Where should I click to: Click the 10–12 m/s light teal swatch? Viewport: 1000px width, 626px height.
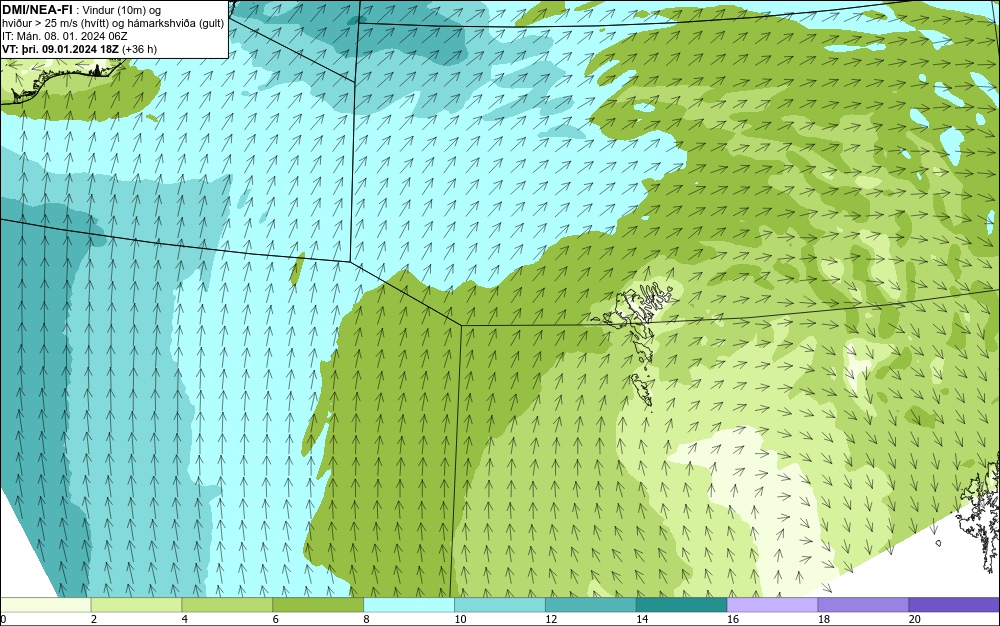(500, 604)
